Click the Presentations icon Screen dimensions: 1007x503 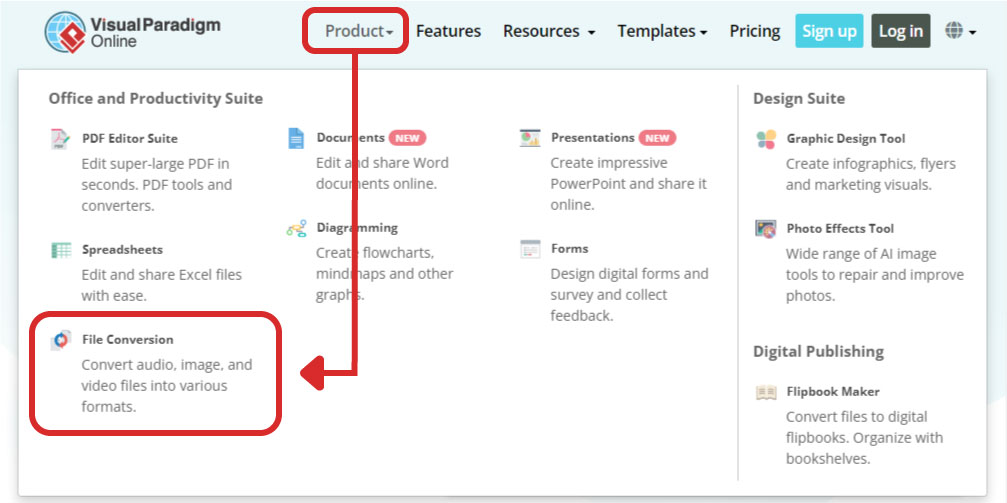point(530,138)
